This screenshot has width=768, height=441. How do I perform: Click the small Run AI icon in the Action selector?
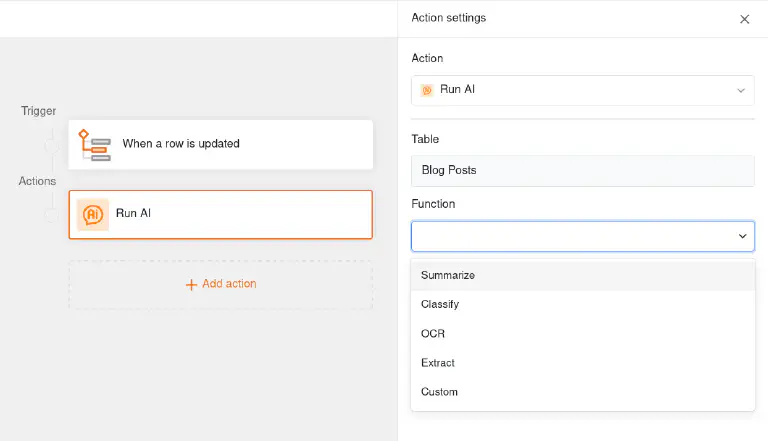click(x=427, y=90)
